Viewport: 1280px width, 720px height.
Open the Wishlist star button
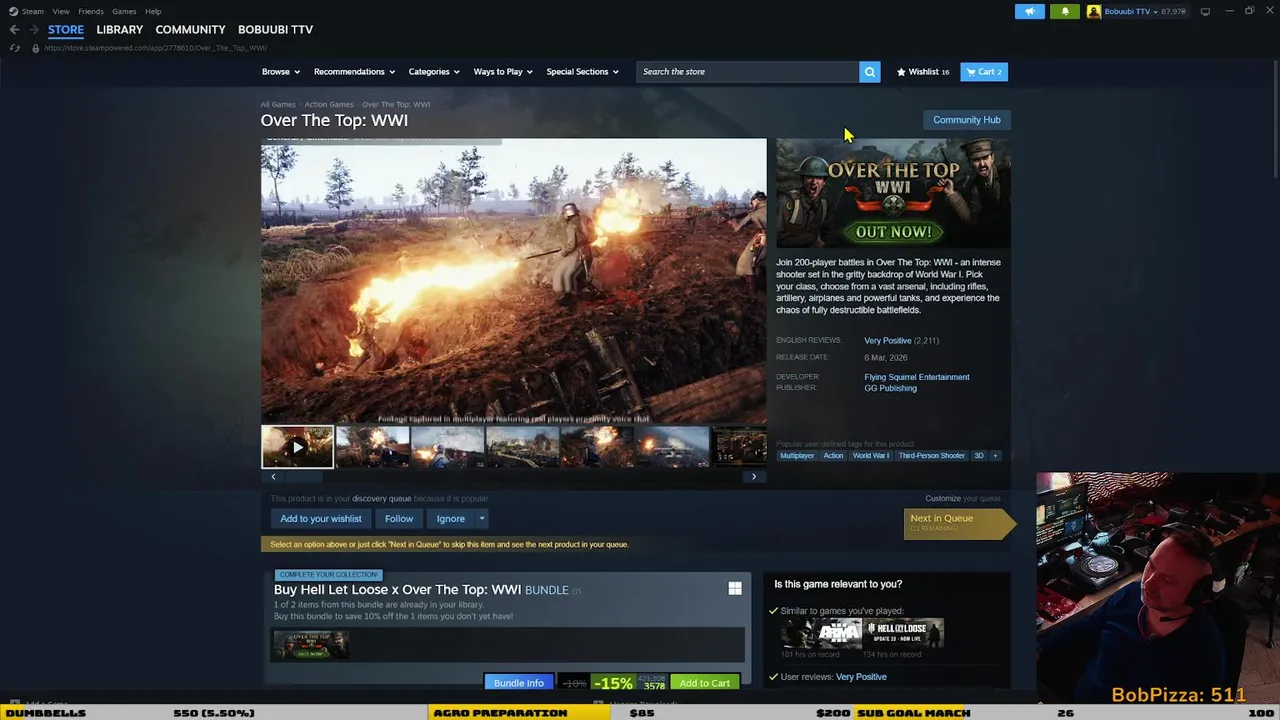click(922, 72)
